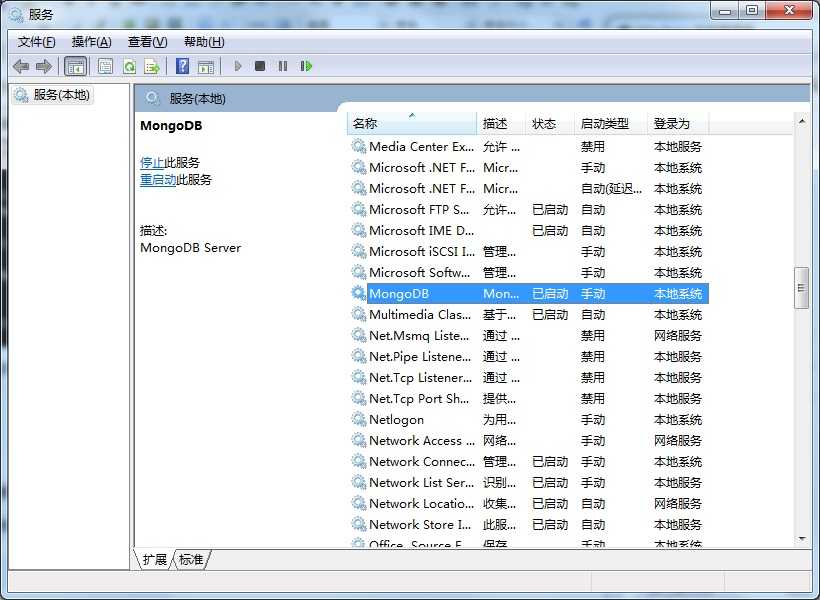Image resolution: width=820 pixels, height=600 pixels.
Task: Click the gear icon beside MongoDB row
Action: point(359,293)
